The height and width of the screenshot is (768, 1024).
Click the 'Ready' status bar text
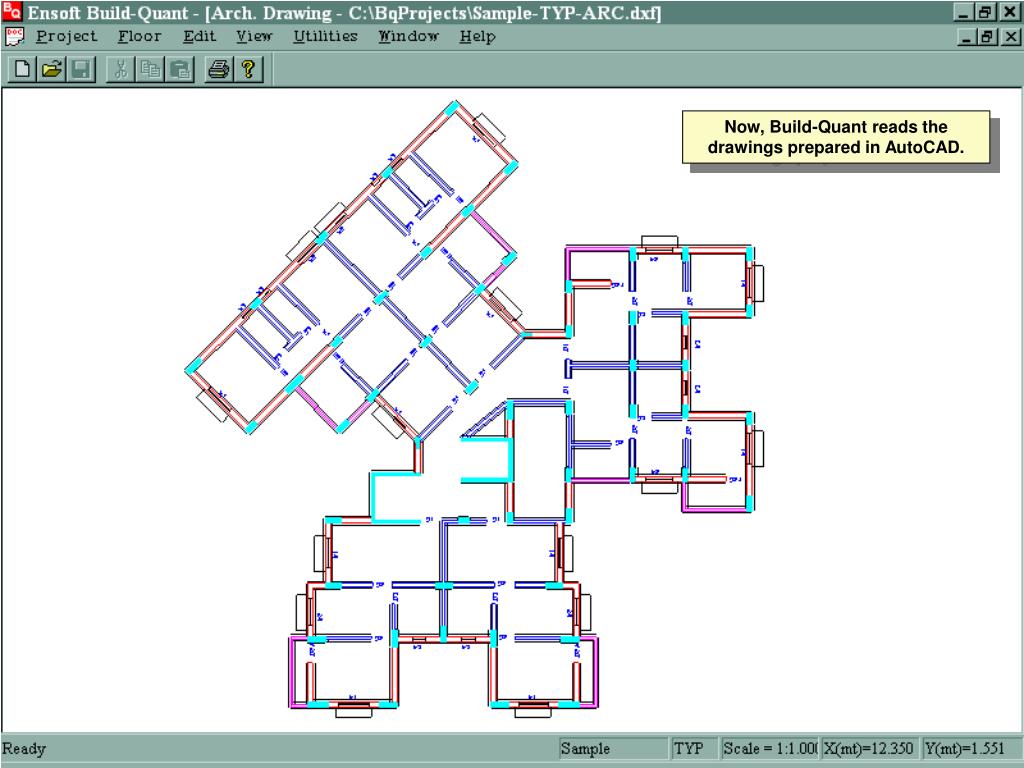[x=24, y=748]
